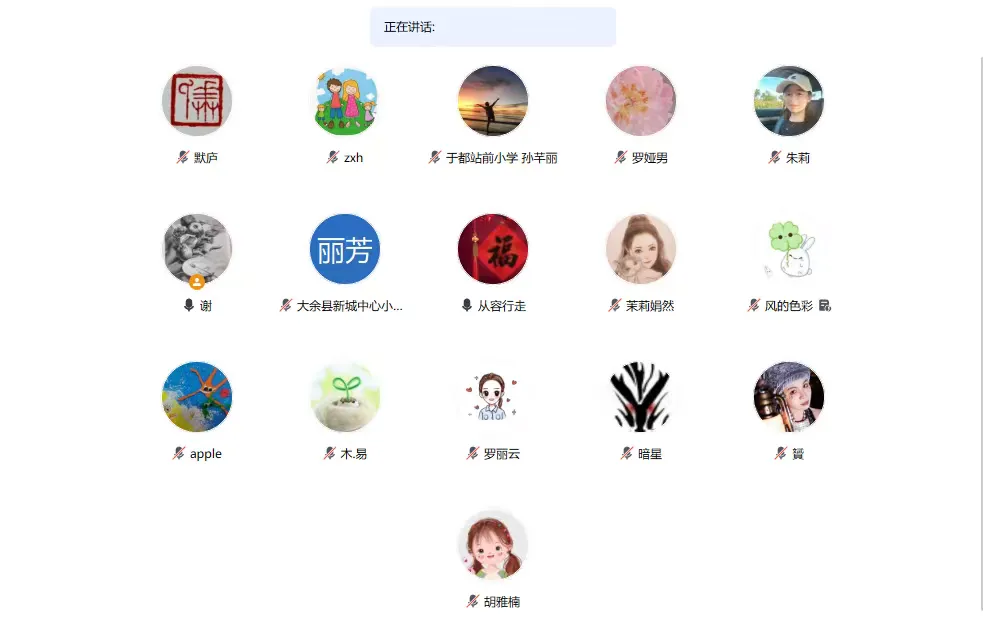Click the active microphone icon beside 谢

click(189, 305)
